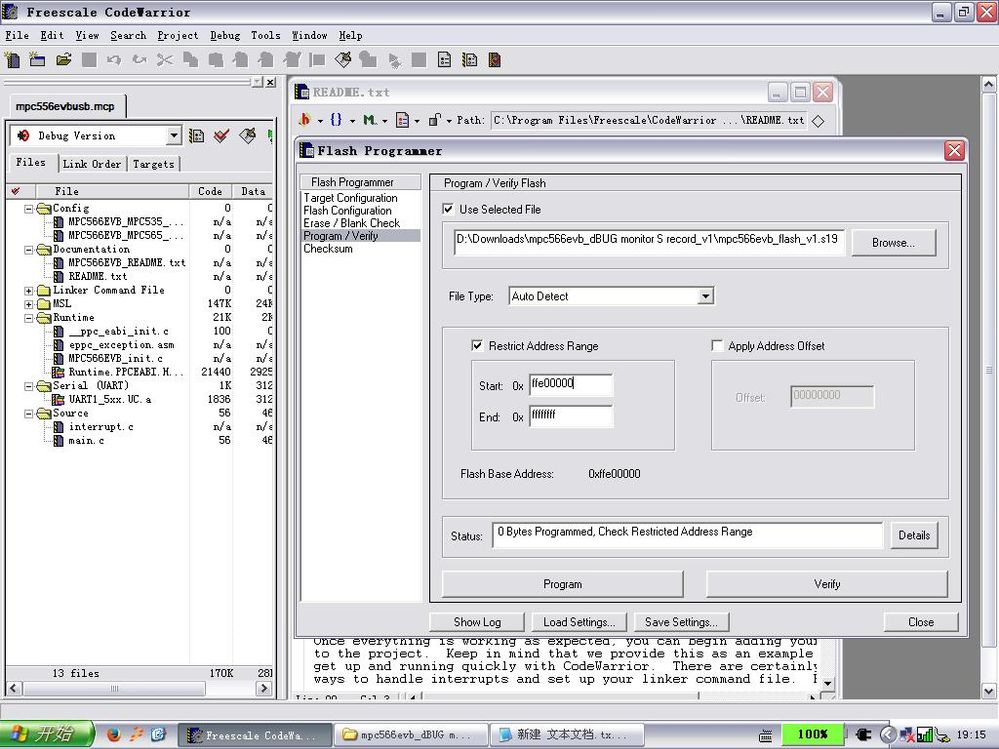The image size is (999, 749).
Task: Click the grayed Save toolbar icon
Action: (x=89, y=60)
